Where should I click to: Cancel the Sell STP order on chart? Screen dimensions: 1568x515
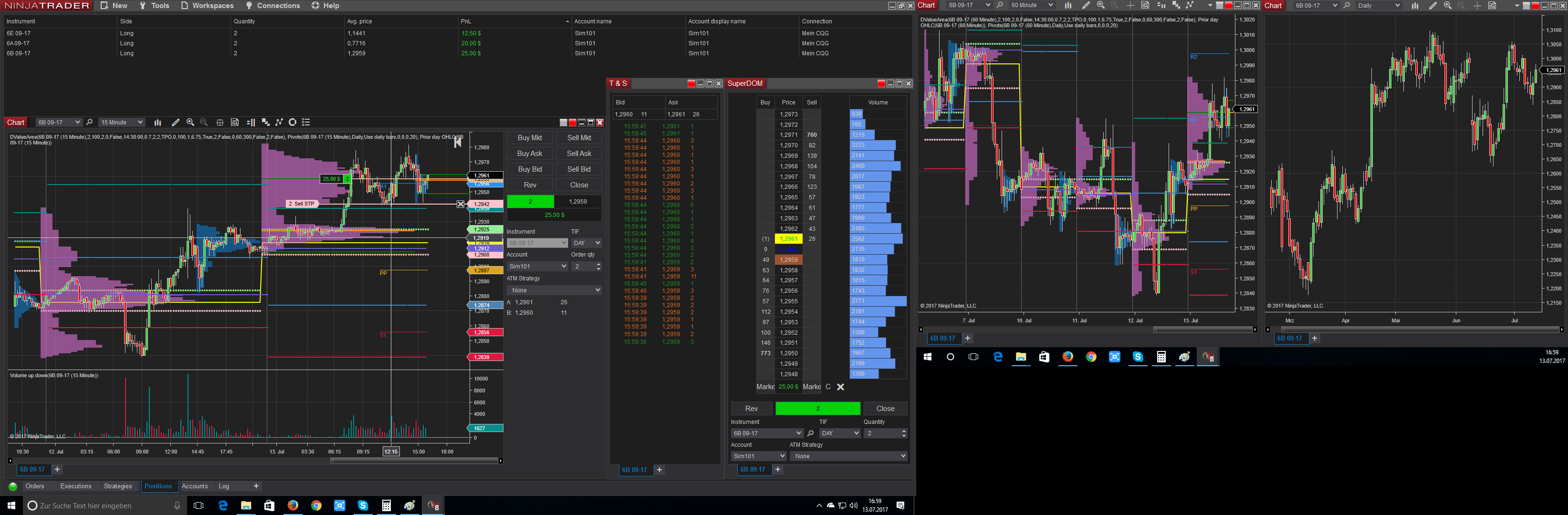coord(461,204)
